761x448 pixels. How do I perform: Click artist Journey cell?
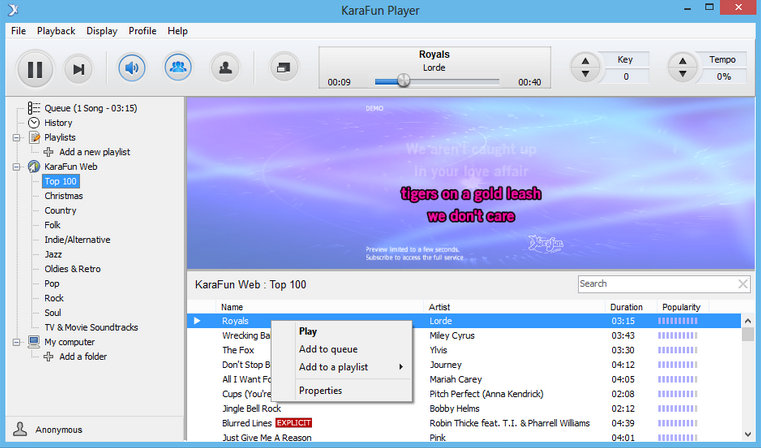(x=446, y=365)
